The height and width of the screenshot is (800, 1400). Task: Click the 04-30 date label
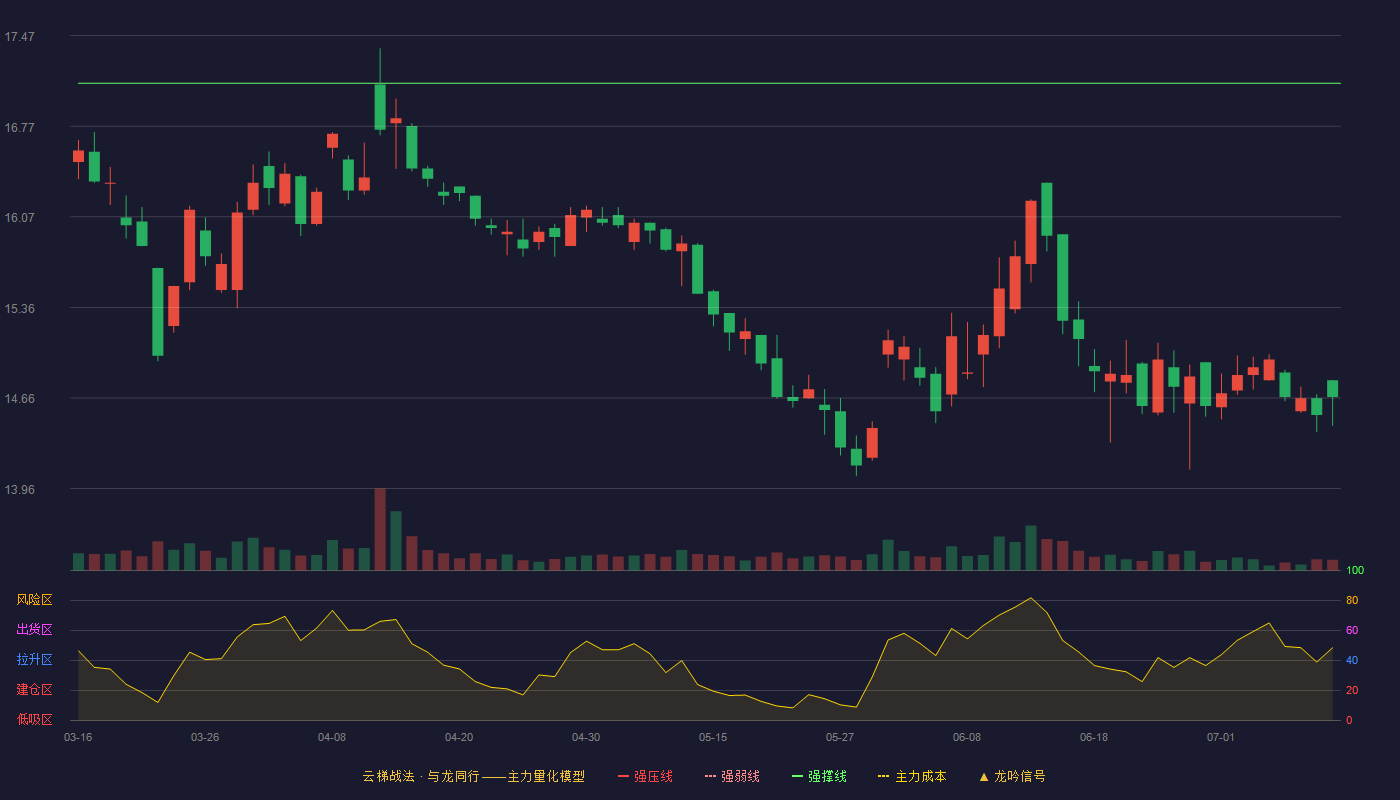(x=586, y=737)
